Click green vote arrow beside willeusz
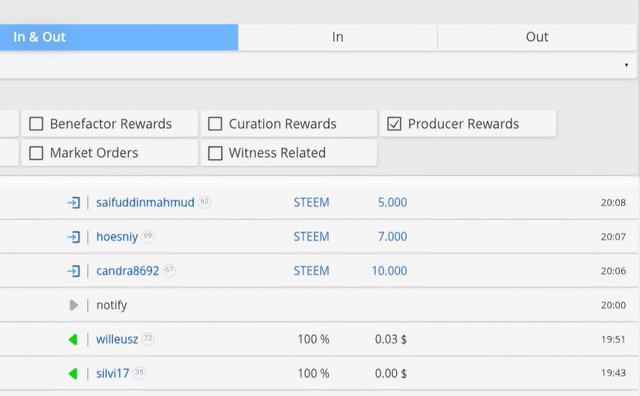This screenshot has width=640, height=396. click(x=73, y=339)
